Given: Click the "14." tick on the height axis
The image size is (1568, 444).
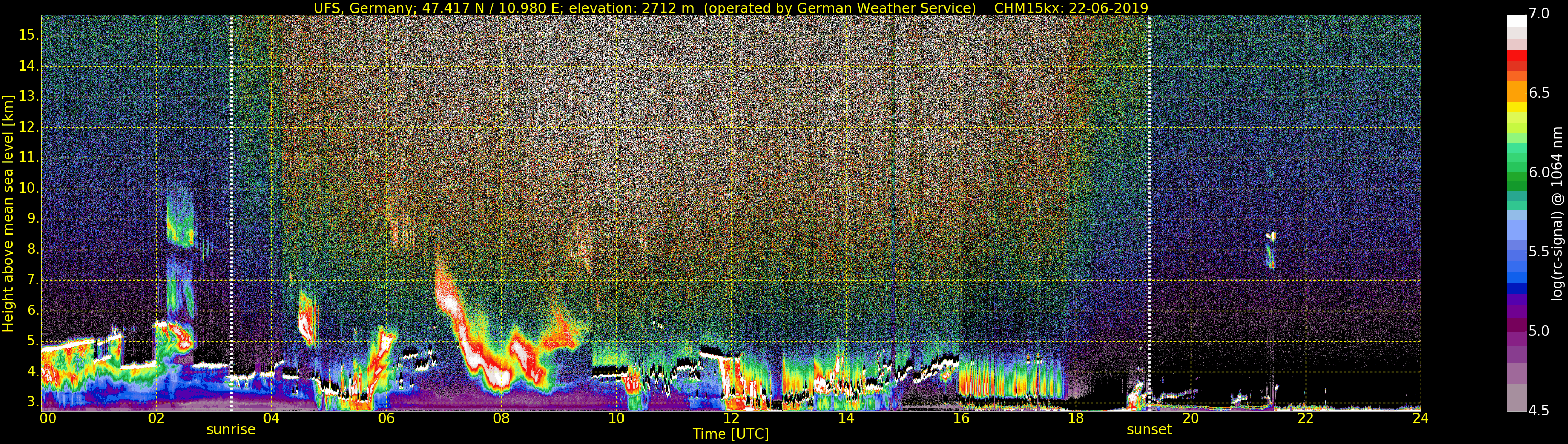Looking at the screenshot, I should 28,66.
